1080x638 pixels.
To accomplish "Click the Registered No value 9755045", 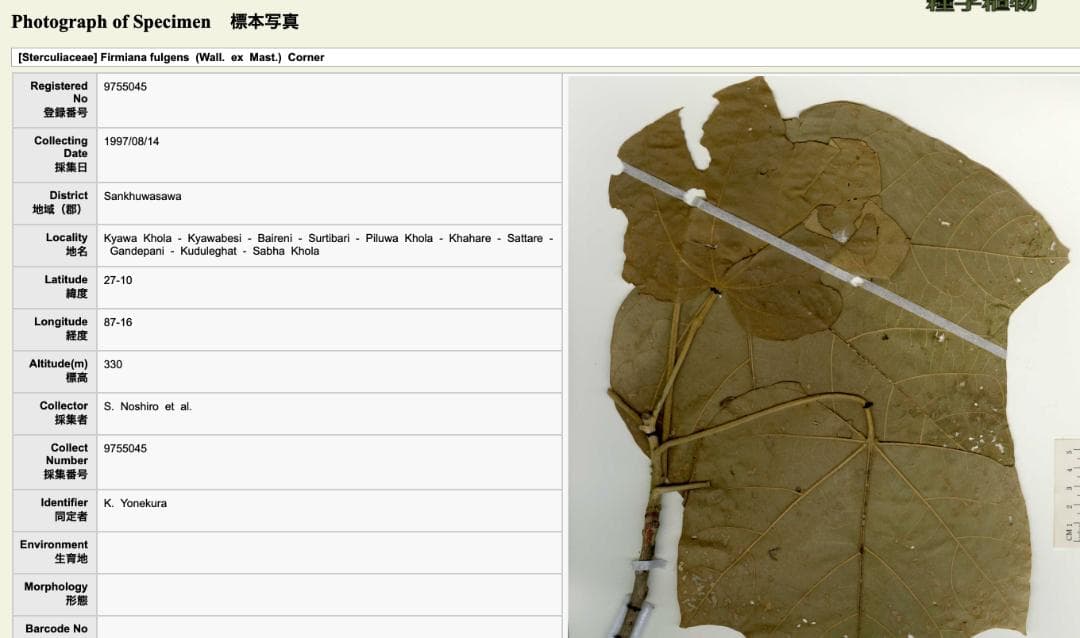I will click(x=125, y=87).
